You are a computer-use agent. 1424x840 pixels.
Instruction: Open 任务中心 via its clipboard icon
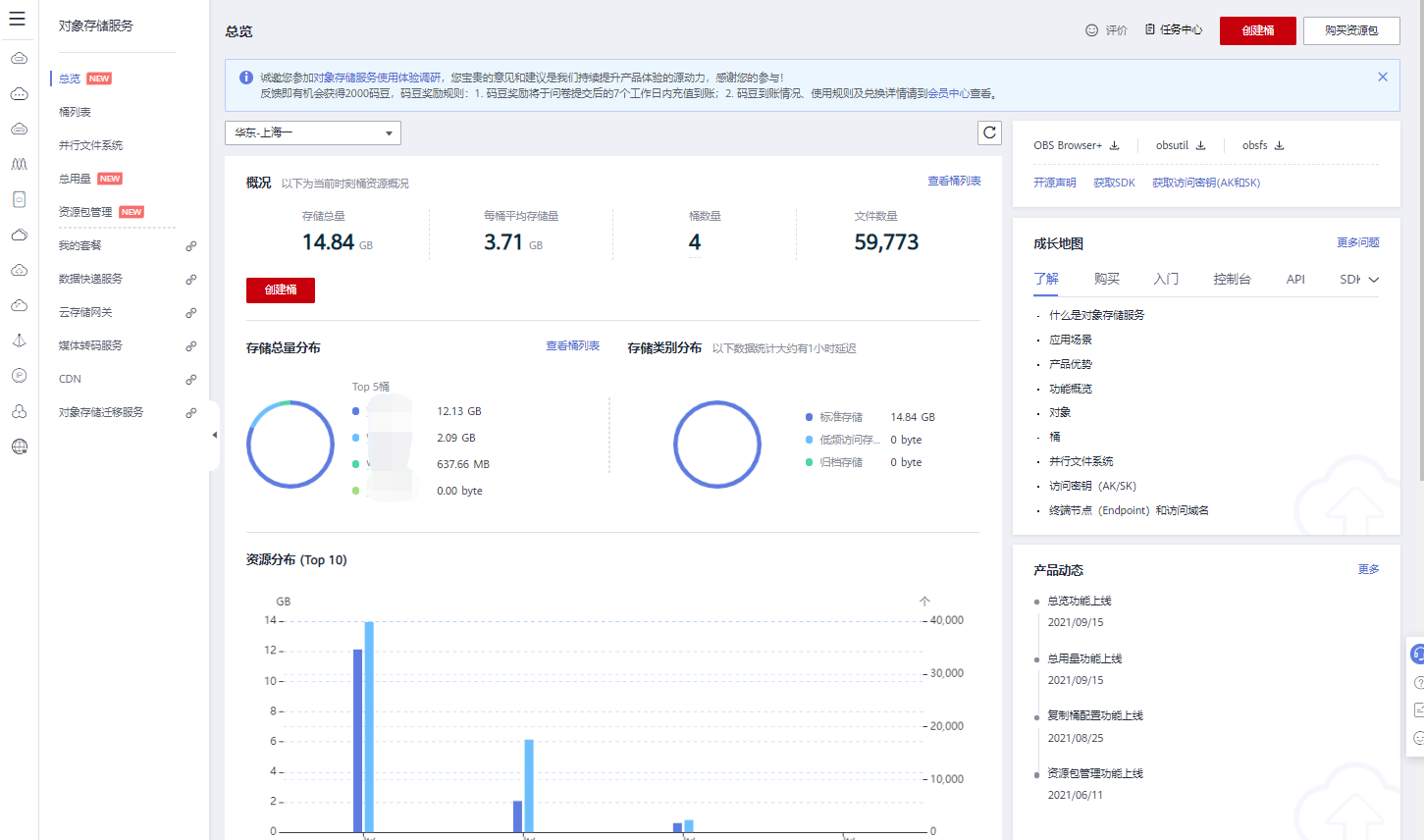(1150, 29)
